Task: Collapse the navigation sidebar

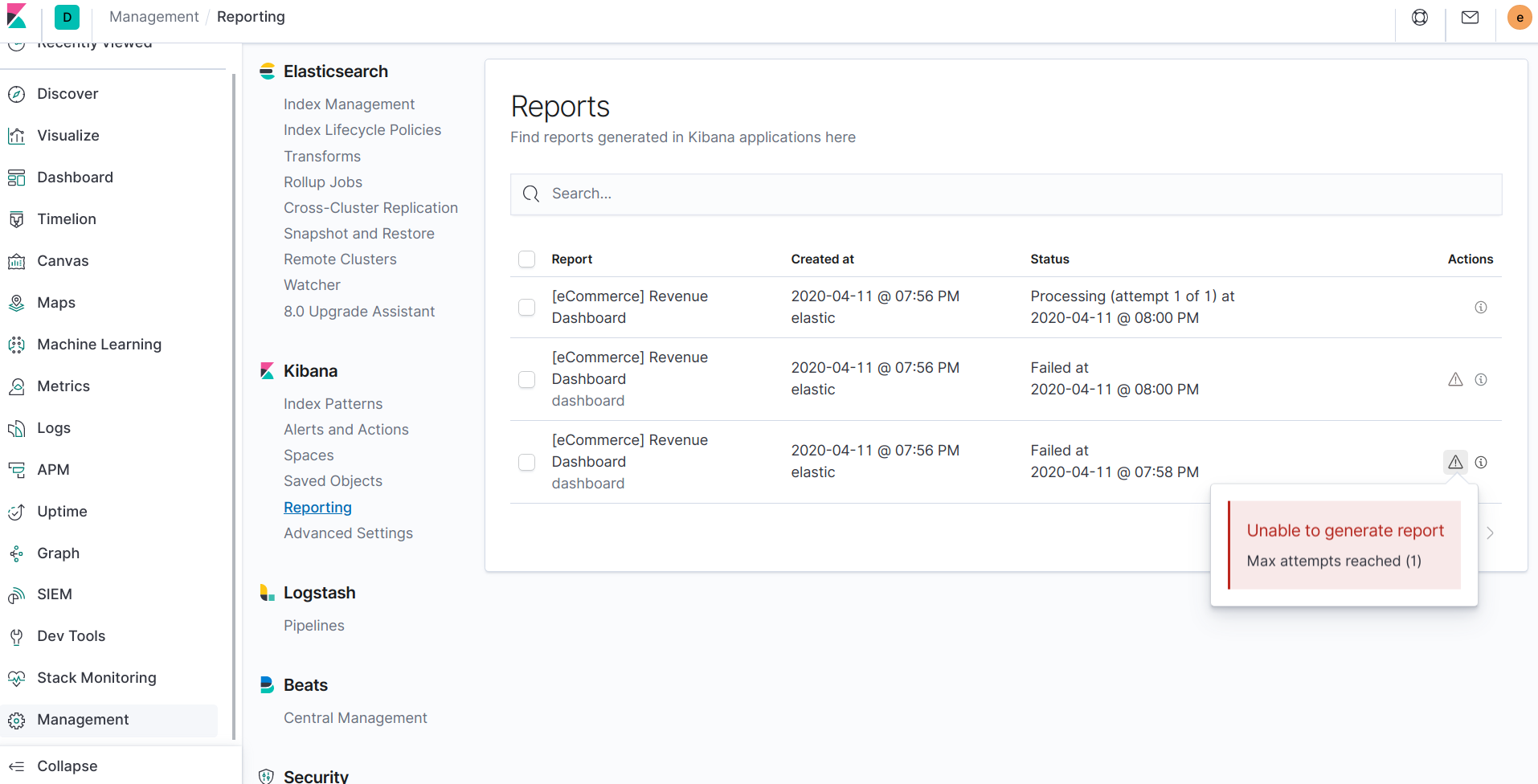Action: tap(66, 766)
